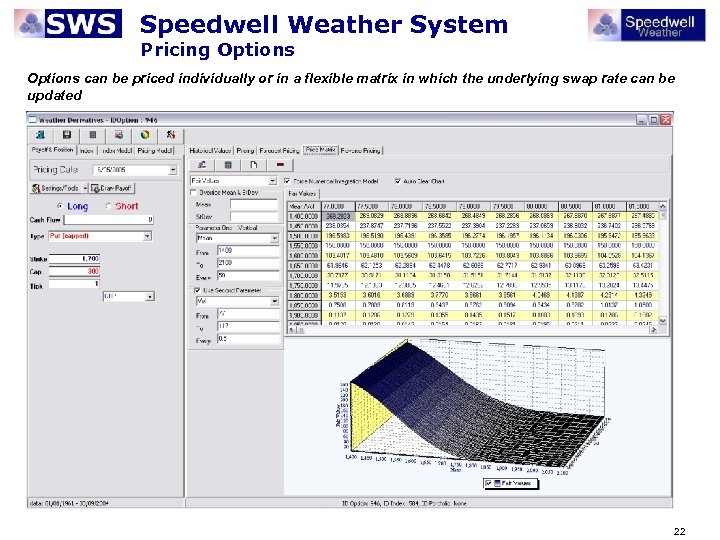The width and height of the screenshot is (720, 540).
Task: Enable Override Mean & StDev checkbox
Action: pyautogui.click(x=193, y=192)
